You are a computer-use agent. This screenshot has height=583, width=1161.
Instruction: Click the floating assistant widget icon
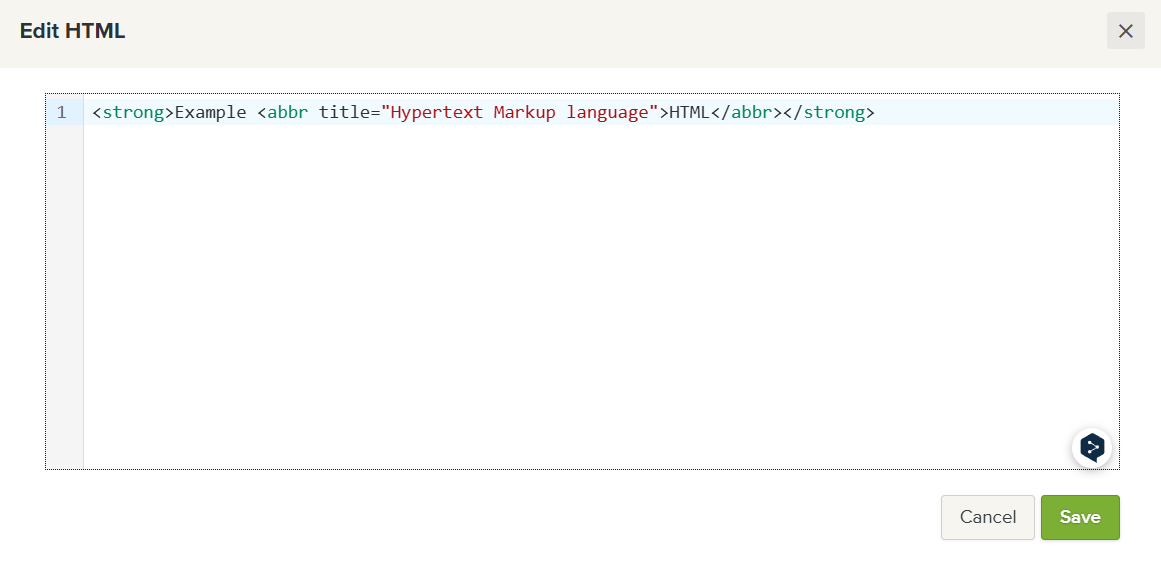(x=1092, y=447)
